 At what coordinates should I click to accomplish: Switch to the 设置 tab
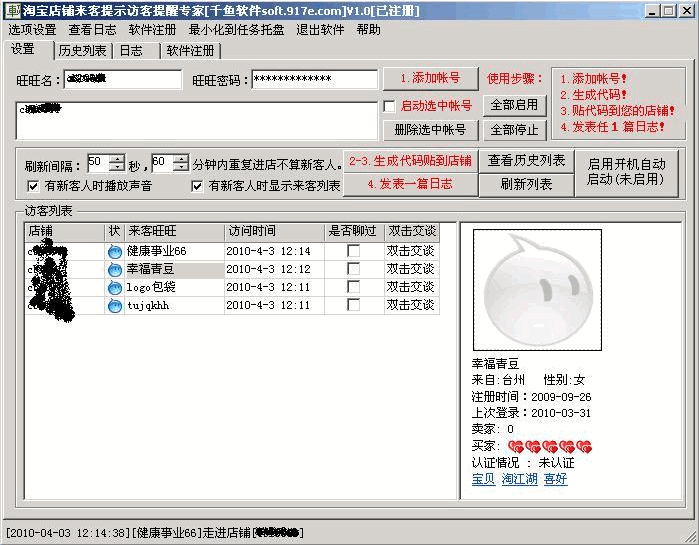(28, 49)
